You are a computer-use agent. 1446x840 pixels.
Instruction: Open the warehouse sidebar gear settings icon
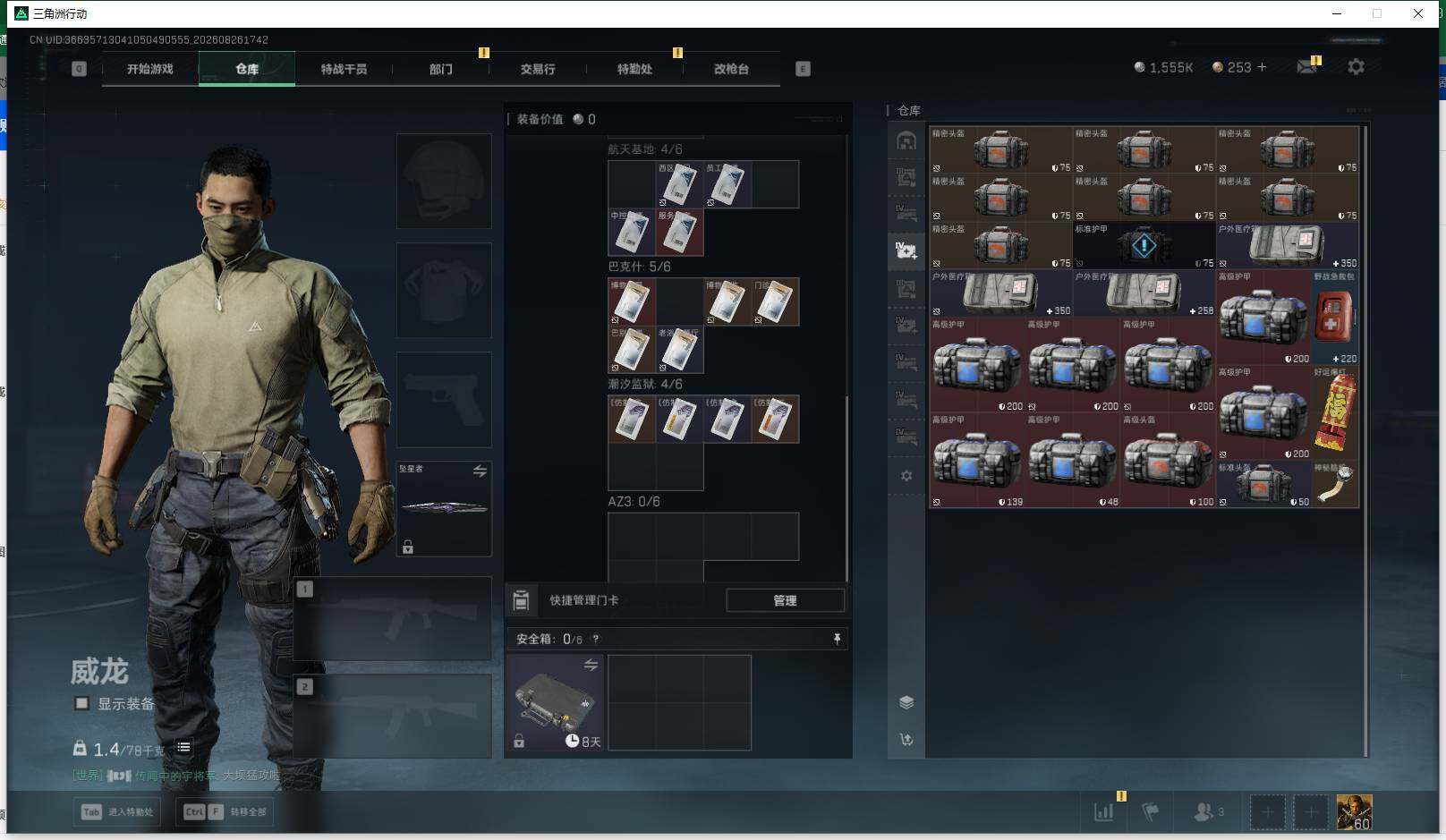906,476
